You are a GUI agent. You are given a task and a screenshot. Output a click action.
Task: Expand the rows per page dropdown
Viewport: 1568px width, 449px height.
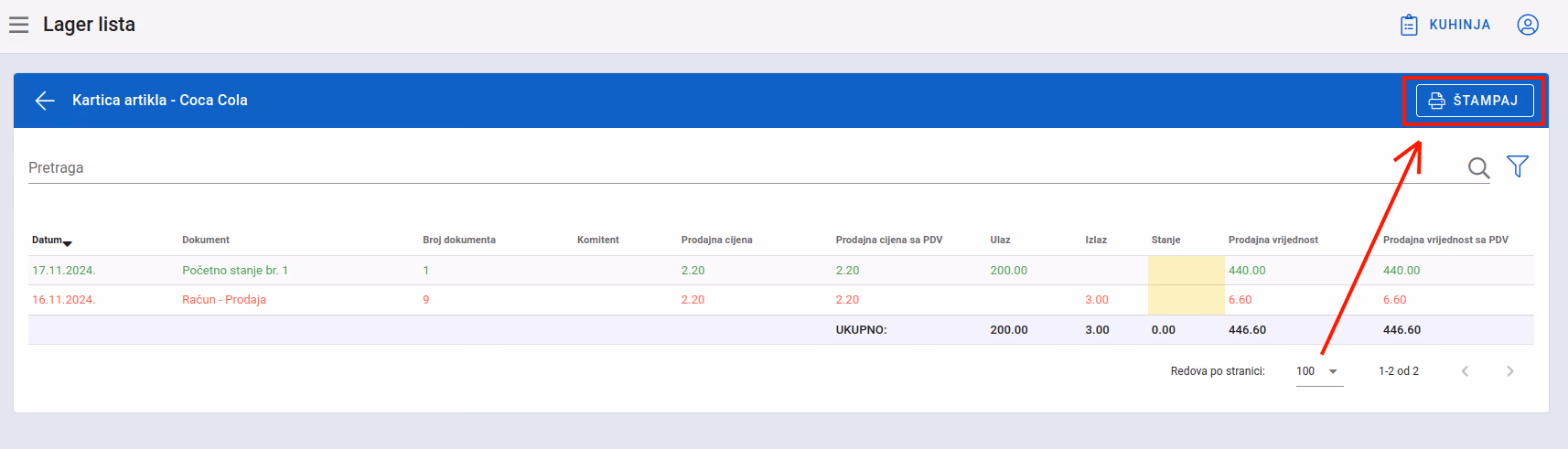(x=1319, y=371)
